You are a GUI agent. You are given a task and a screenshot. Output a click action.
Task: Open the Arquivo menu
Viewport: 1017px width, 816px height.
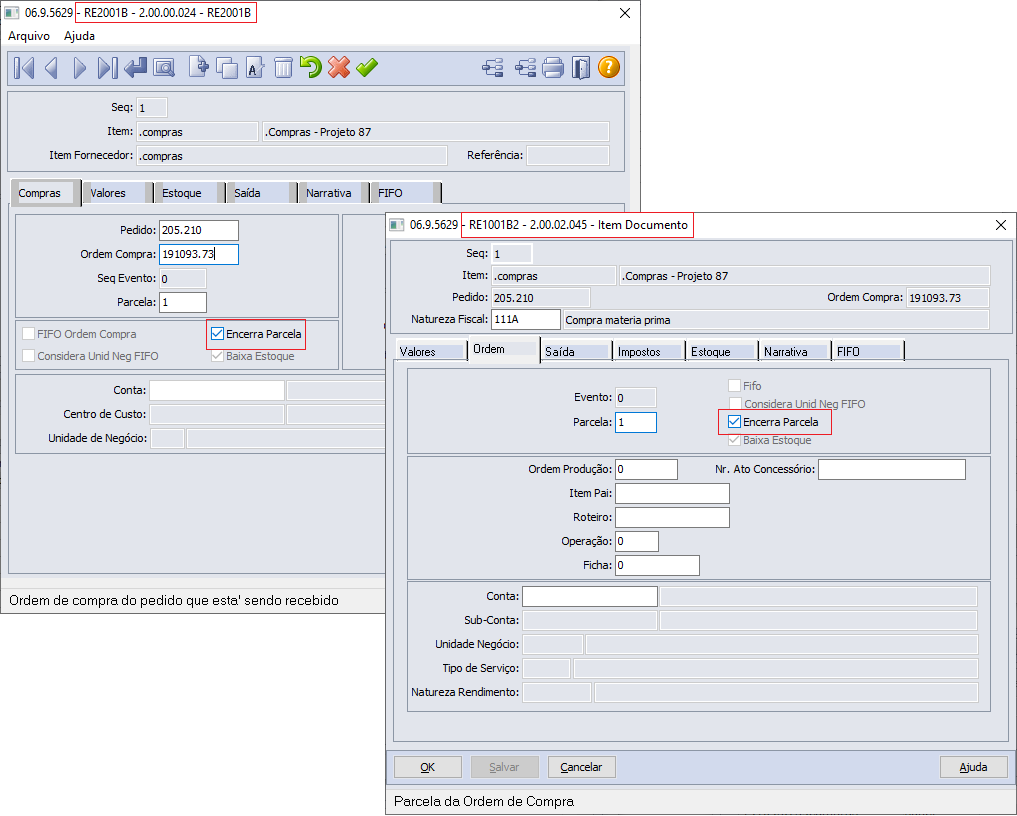pyautogui.click(x=29, y=36)
